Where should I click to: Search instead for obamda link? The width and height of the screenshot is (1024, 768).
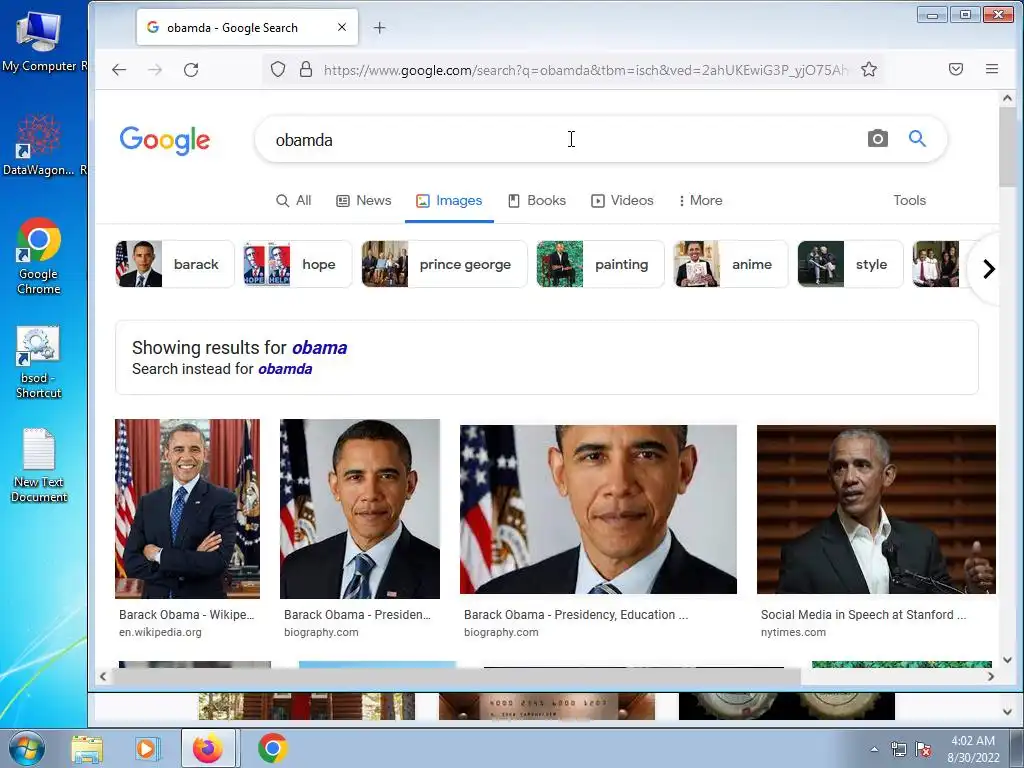pyautogui.click(x=285, y=369)
